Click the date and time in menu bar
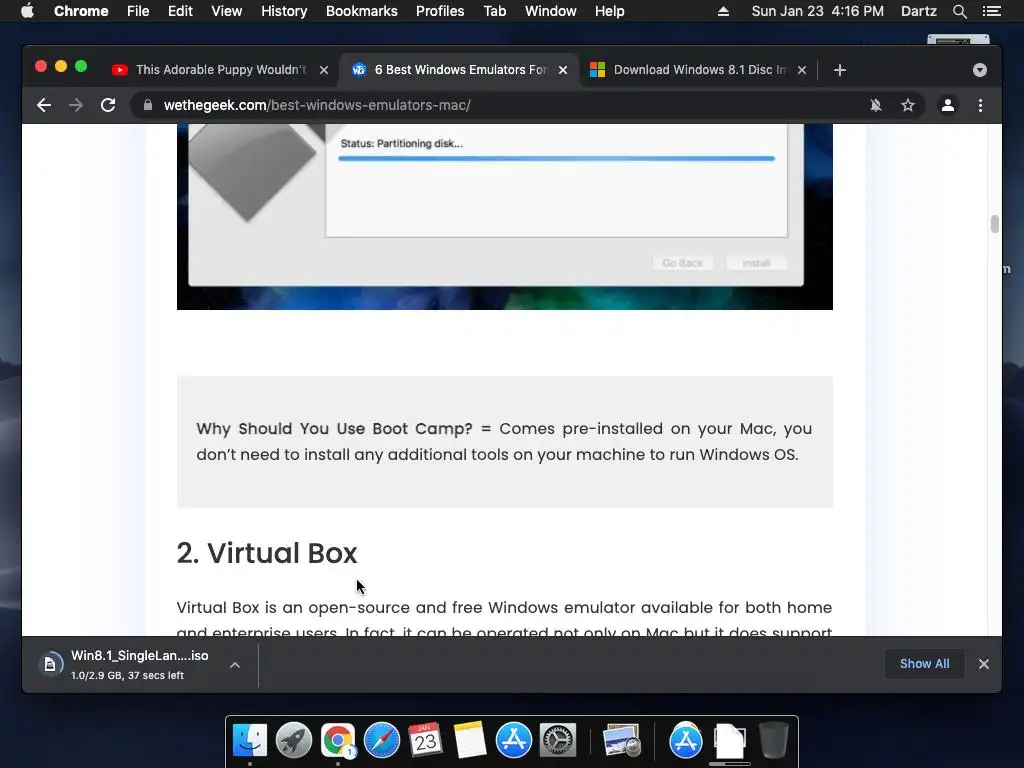The width and height of the screenshot is (1024, 768). (x=818, y=11)
